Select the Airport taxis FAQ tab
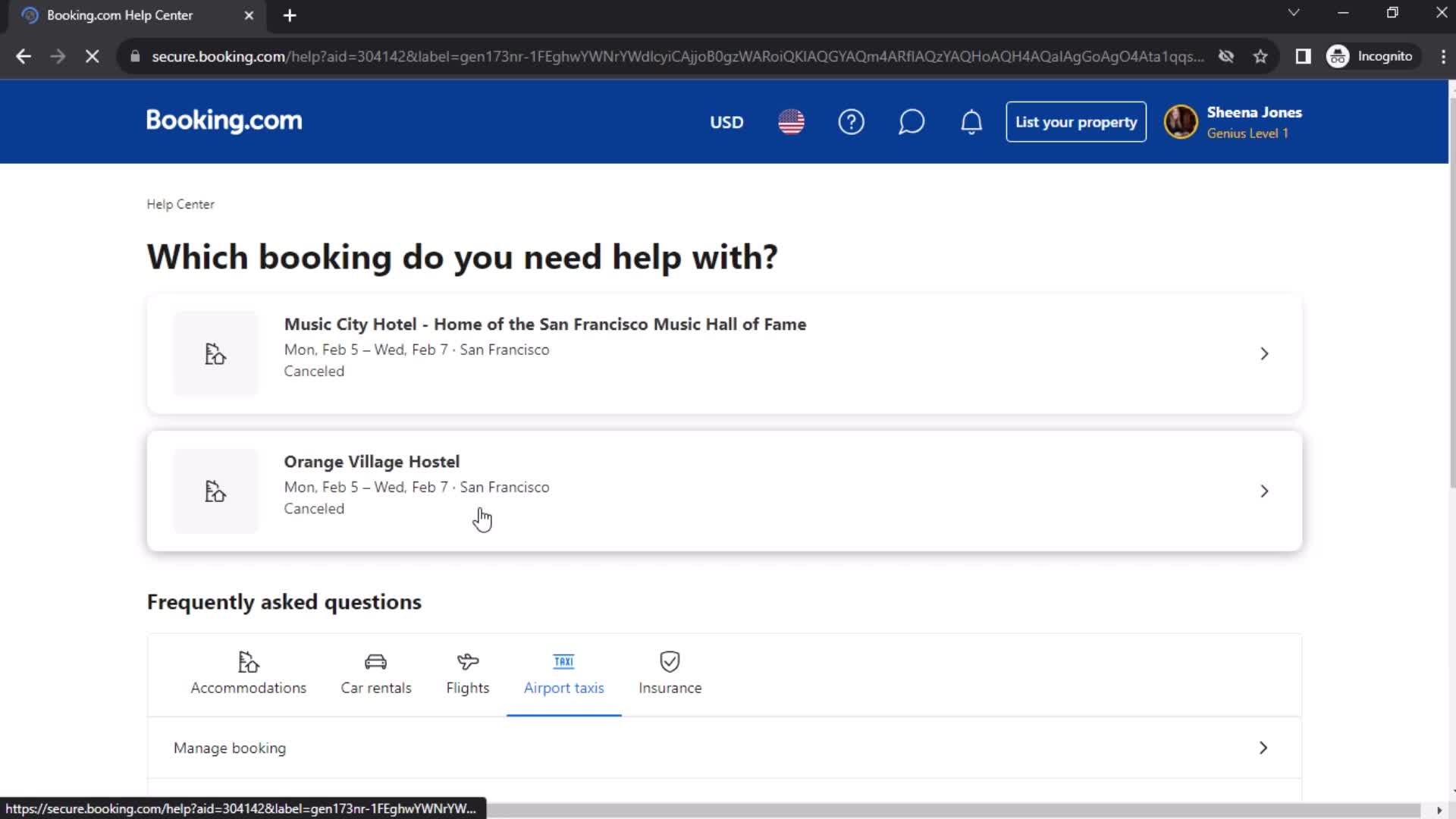The width and height of the screenshot is (1456, 819). click(563, 674)
